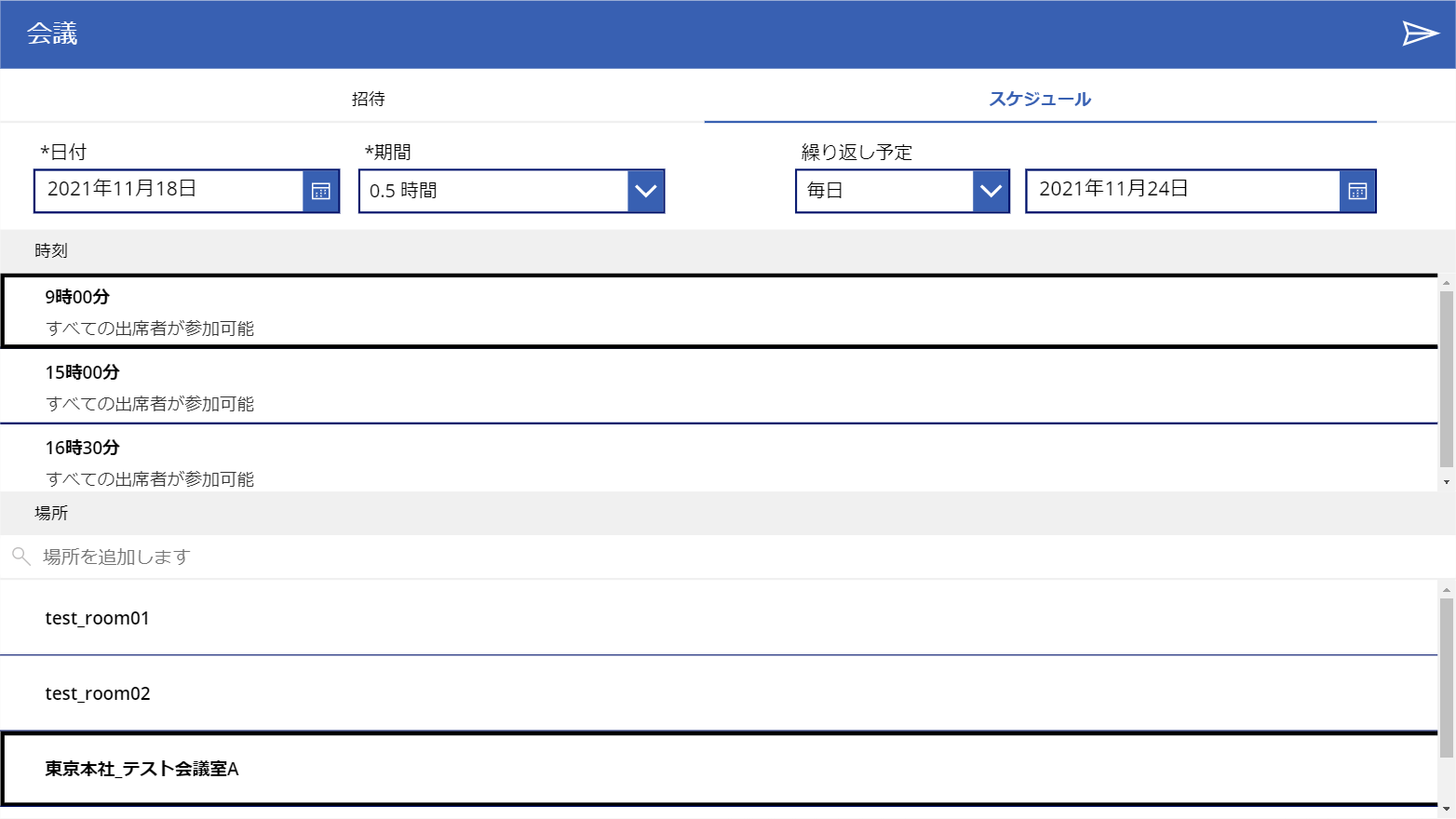The width and height of the screenshot is (1456, 819).
Task: Click the time list scrollbar thumb
Action: point(1447,379)
